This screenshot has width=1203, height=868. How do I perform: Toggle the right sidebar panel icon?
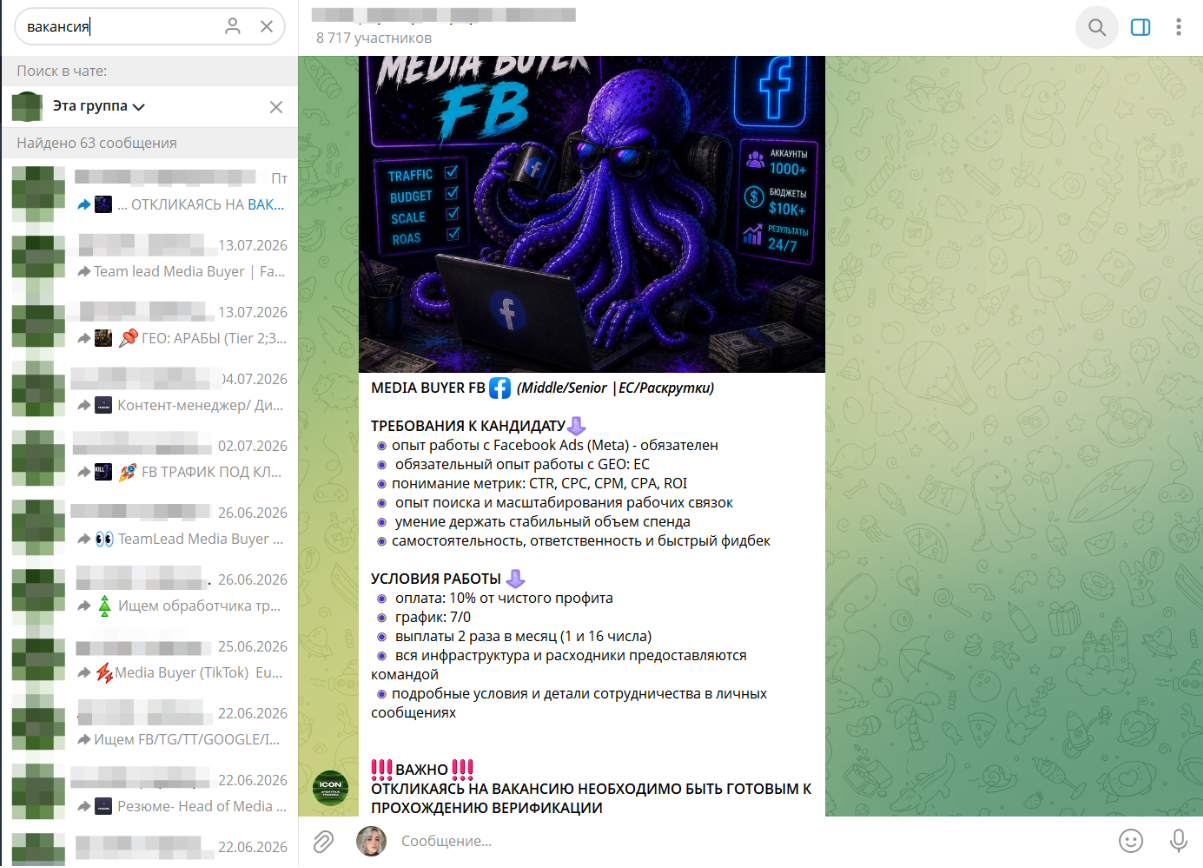[1140, 27]
